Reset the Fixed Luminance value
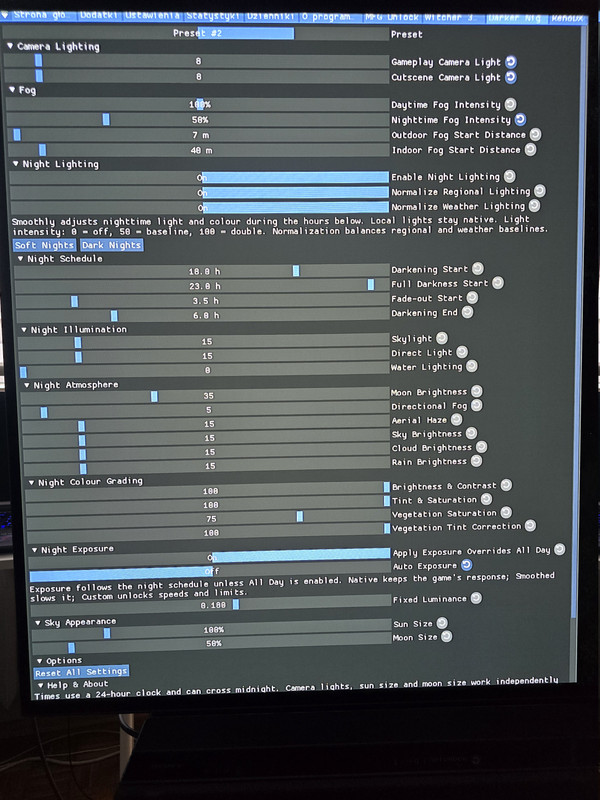The width and height of the screenshot is (600, 800). (476, 598)
